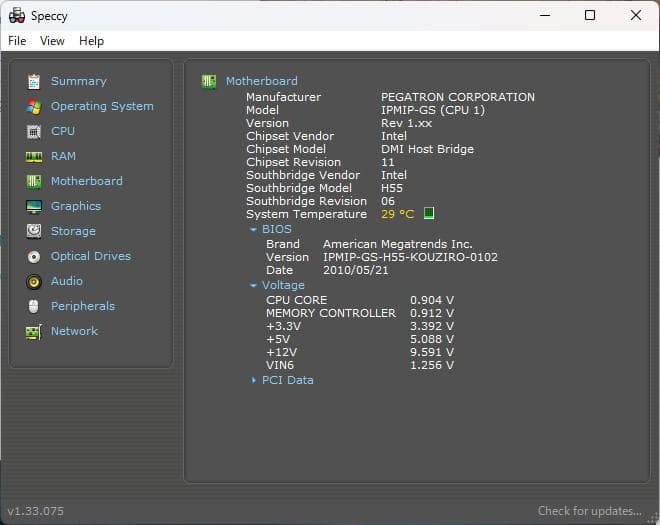Select the PEGATRON CORPORATION manufacturer value
Image resolution: width=660 pixels, height=525 pixels.
(458, 97)
